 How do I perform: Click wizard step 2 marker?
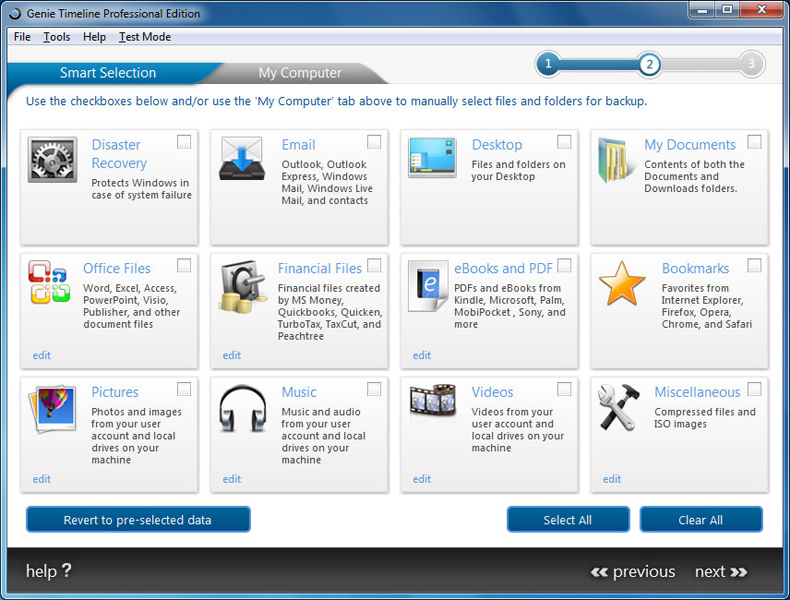tap(649, 64)
